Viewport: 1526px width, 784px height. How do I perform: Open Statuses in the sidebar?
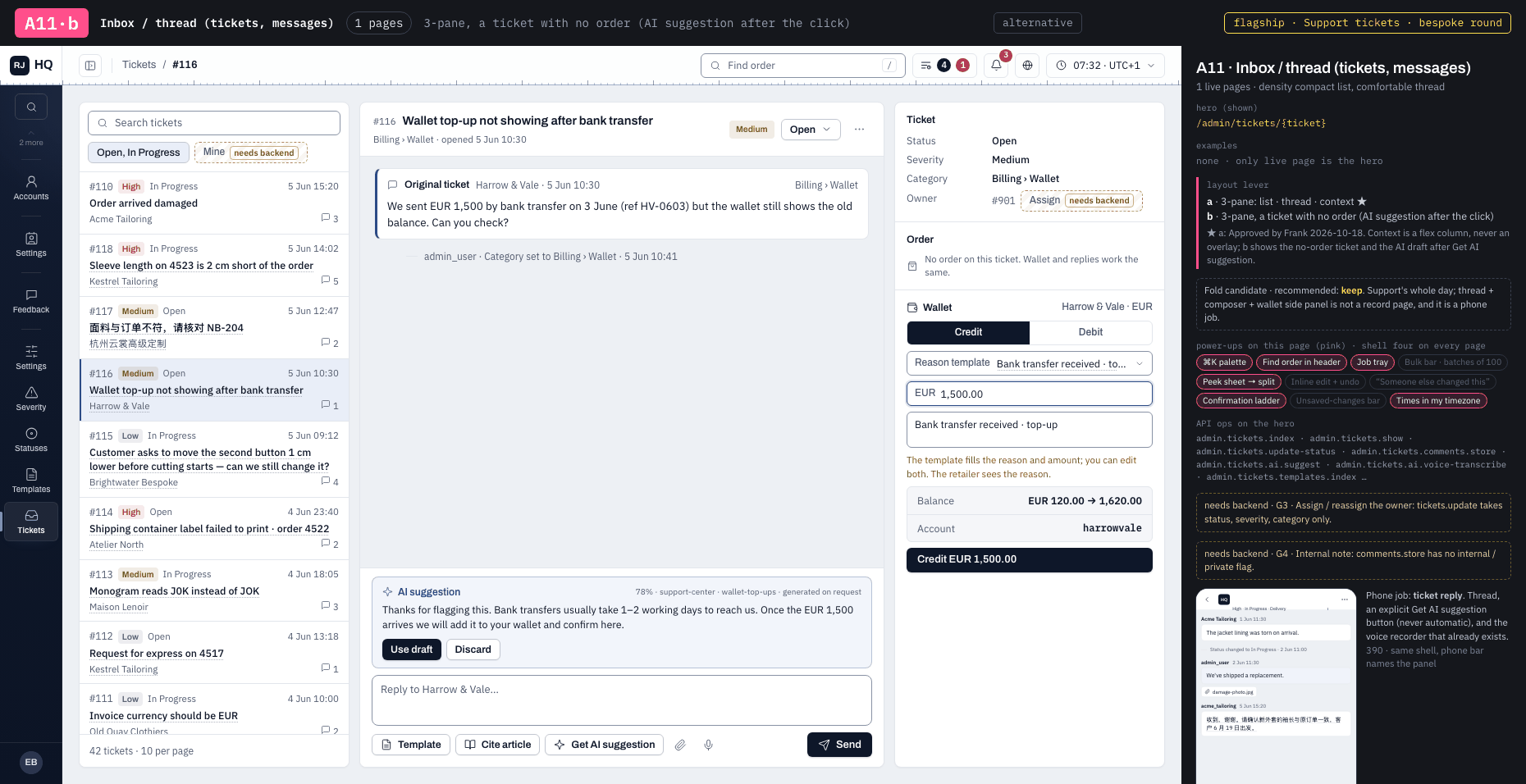tap(31, 440)
